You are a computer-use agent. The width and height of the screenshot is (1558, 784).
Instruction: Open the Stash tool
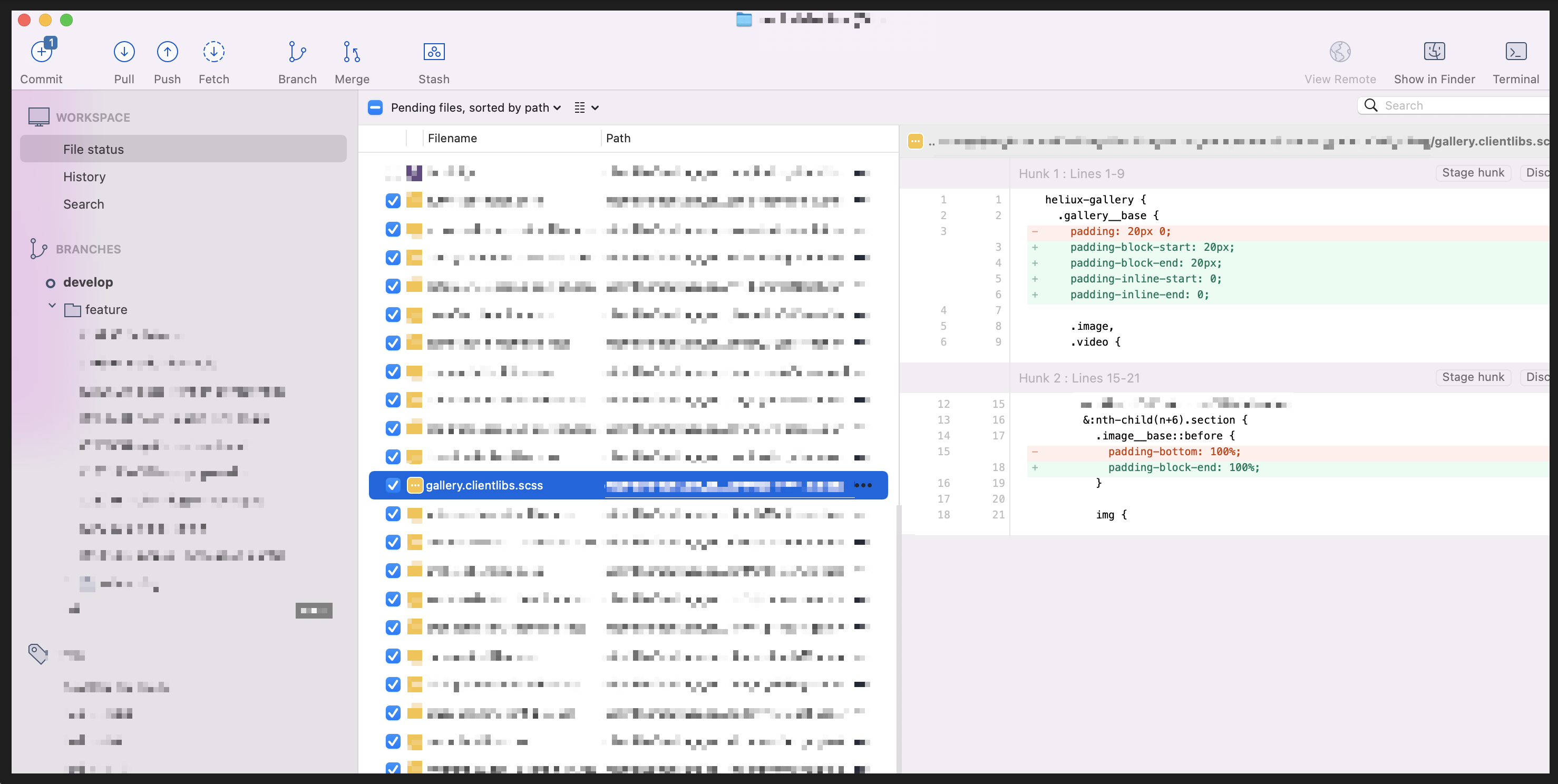pos(434,52)
